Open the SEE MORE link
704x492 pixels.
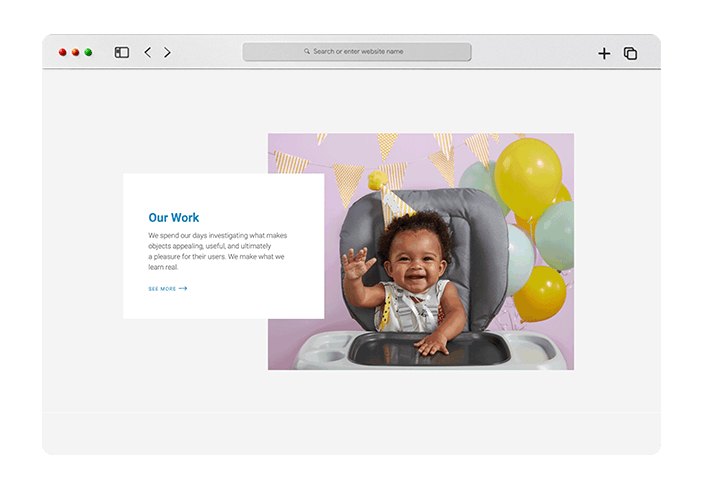tap(162, 288)
